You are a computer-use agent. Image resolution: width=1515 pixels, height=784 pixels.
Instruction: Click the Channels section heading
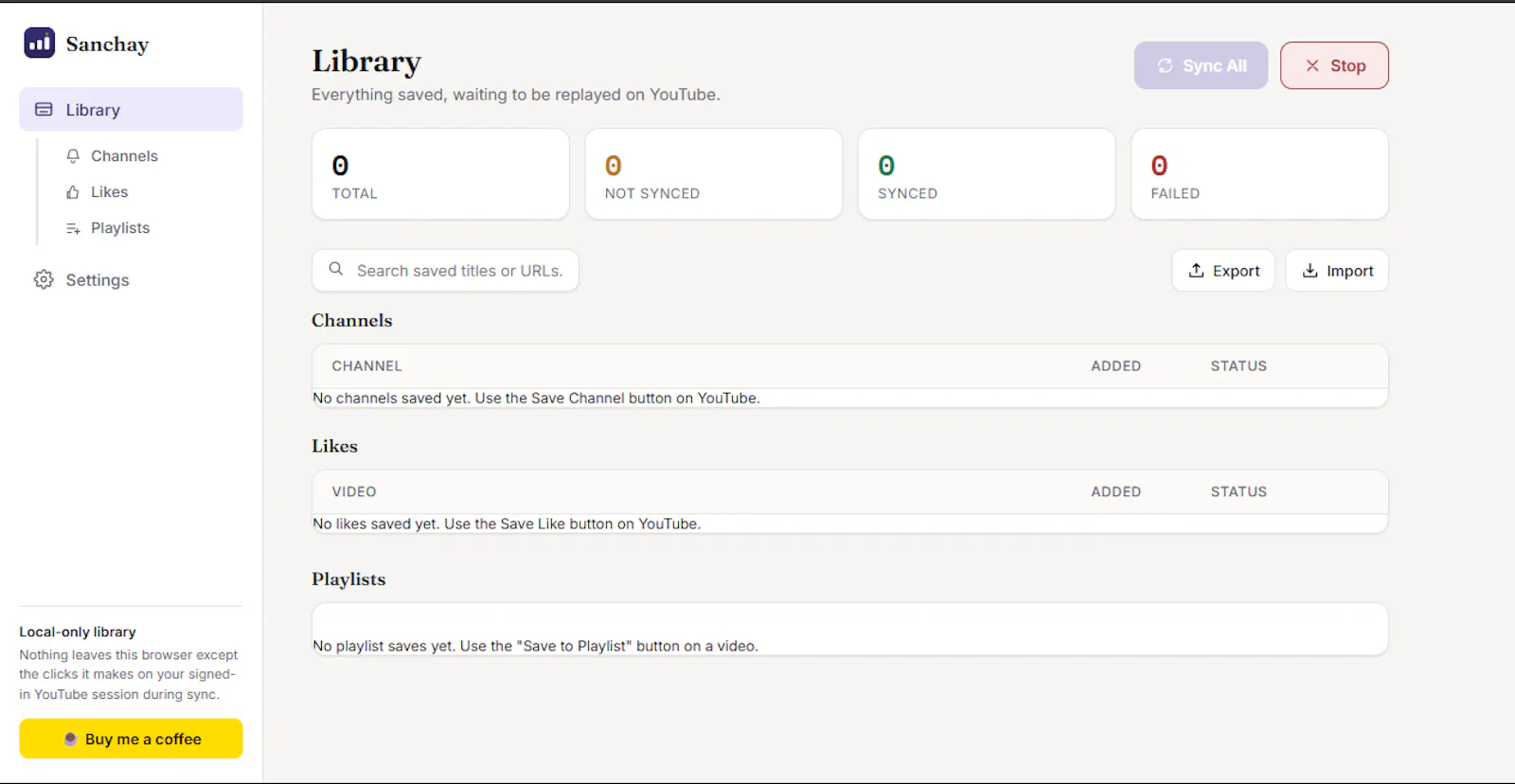352,321
